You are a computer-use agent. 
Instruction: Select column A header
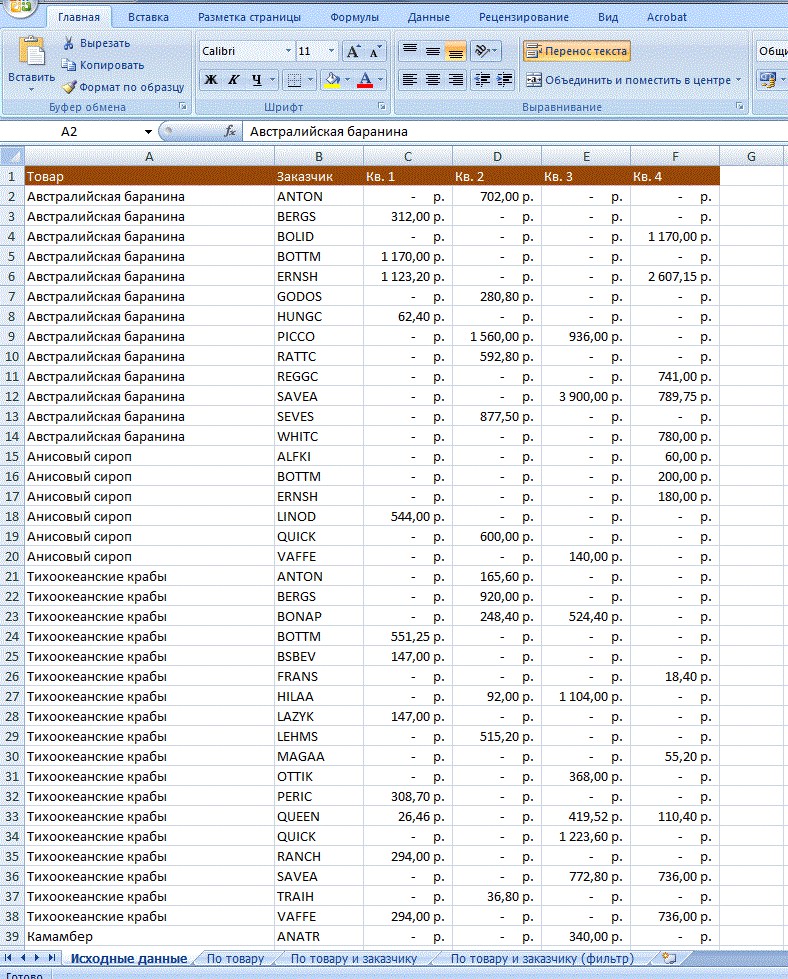[149, 157]
